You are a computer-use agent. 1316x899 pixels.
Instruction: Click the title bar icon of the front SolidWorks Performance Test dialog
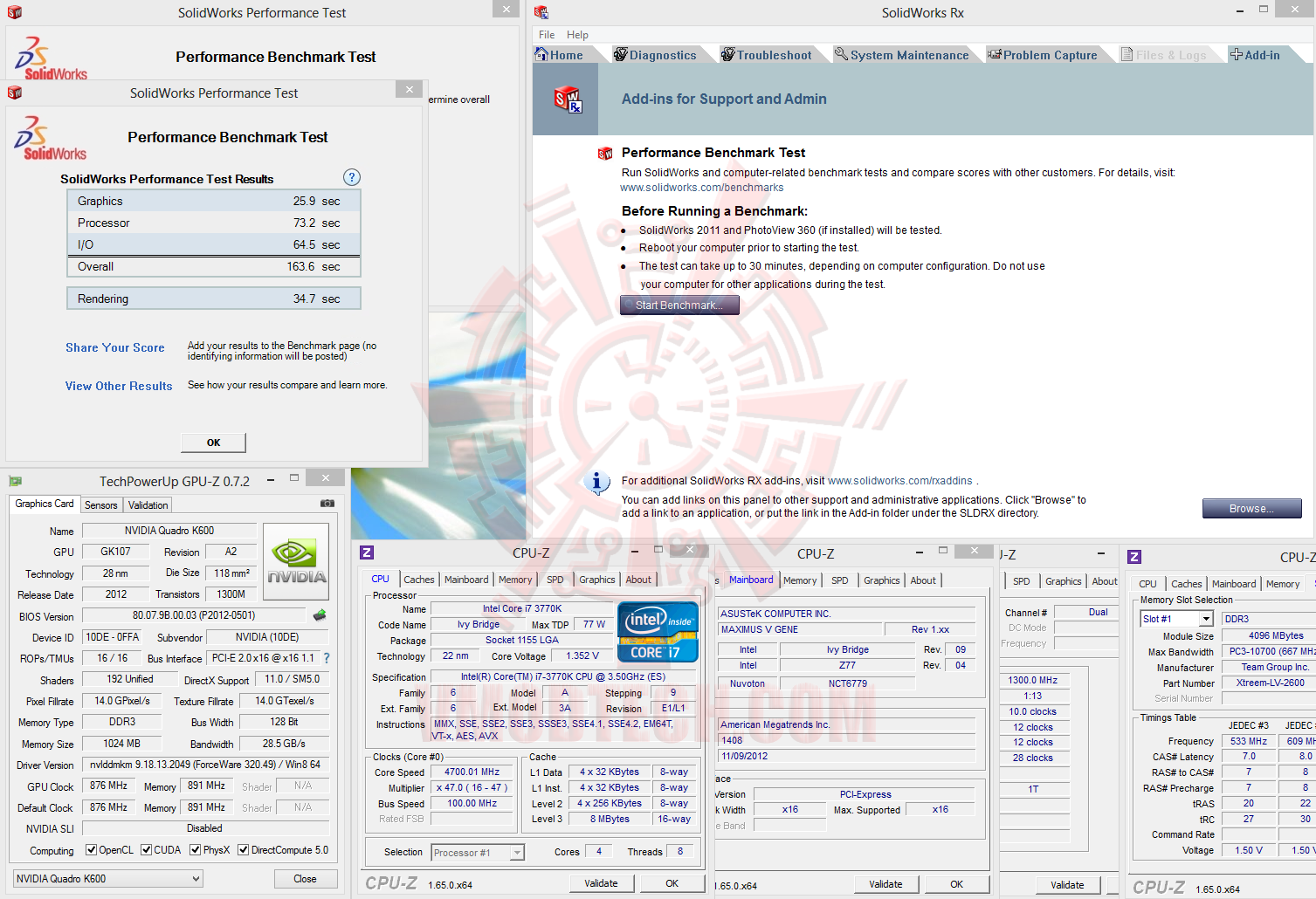15,93
